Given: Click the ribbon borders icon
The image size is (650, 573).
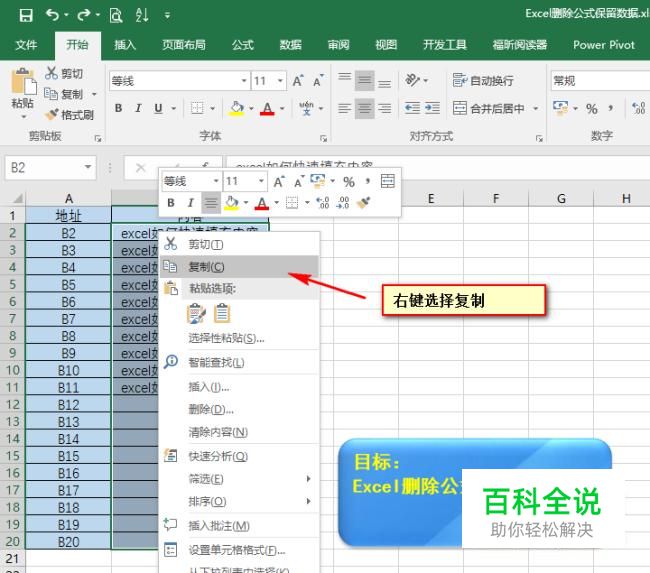Looking at the screenshot, I should 197,108.
